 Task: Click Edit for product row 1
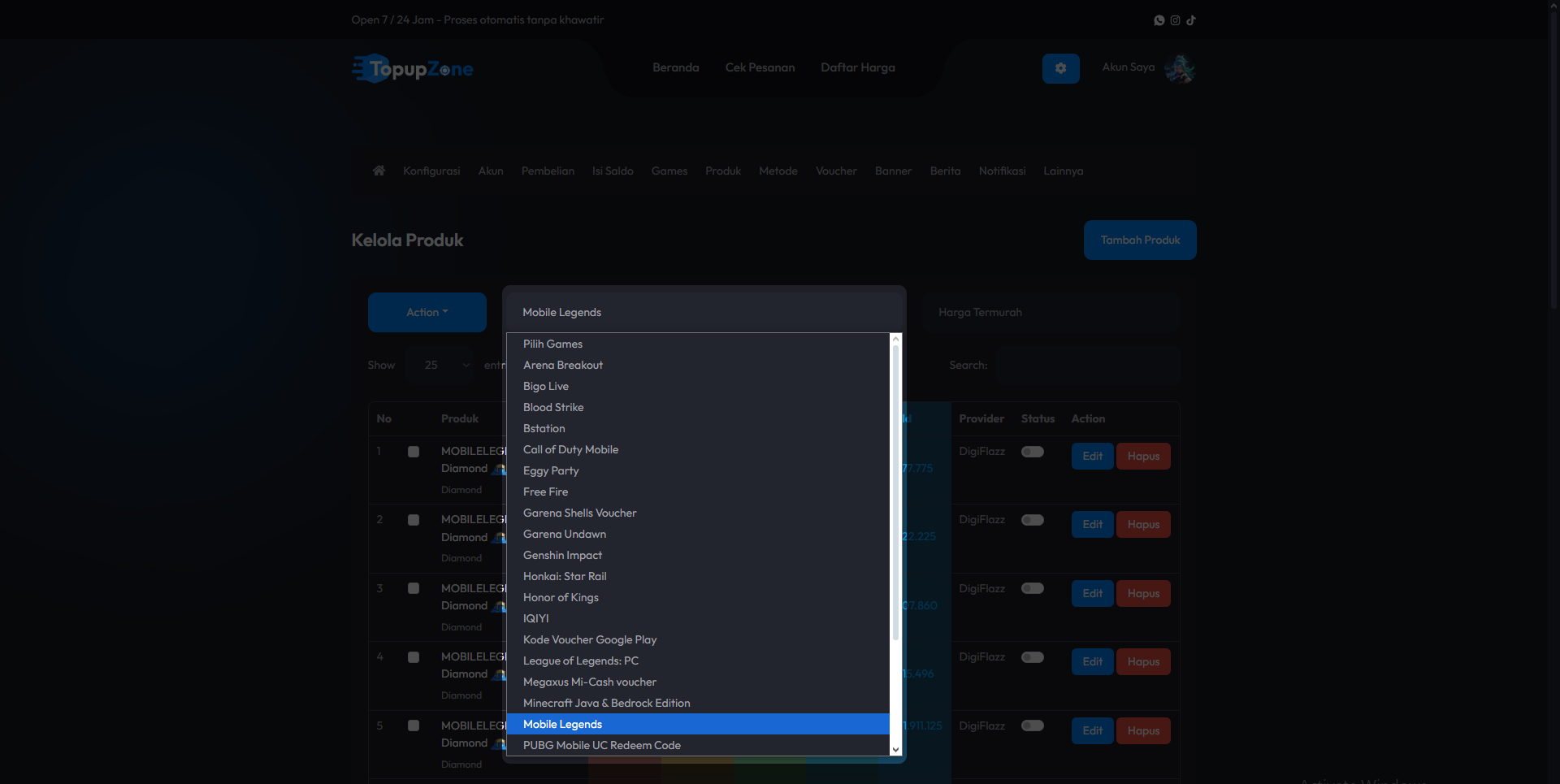[1093, 456]
